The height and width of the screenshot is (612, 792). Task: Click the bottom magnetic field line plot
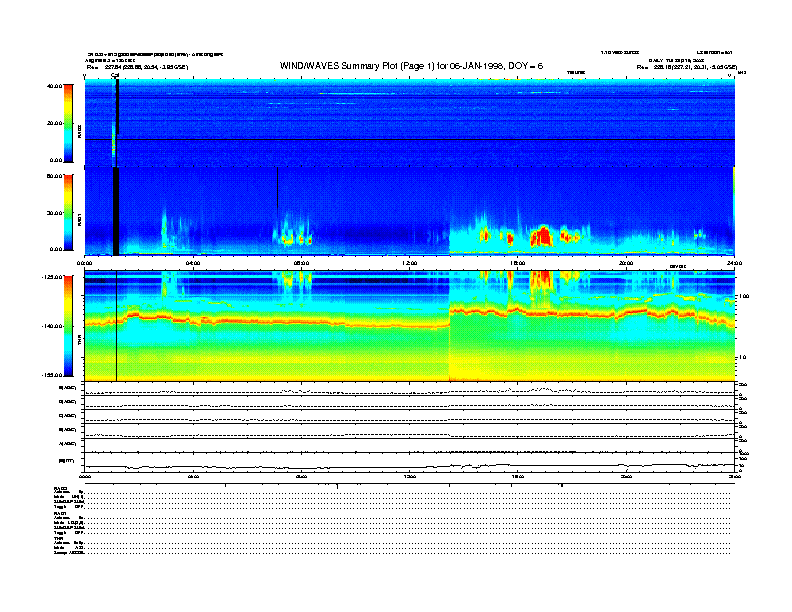click(x=410, y=462)
